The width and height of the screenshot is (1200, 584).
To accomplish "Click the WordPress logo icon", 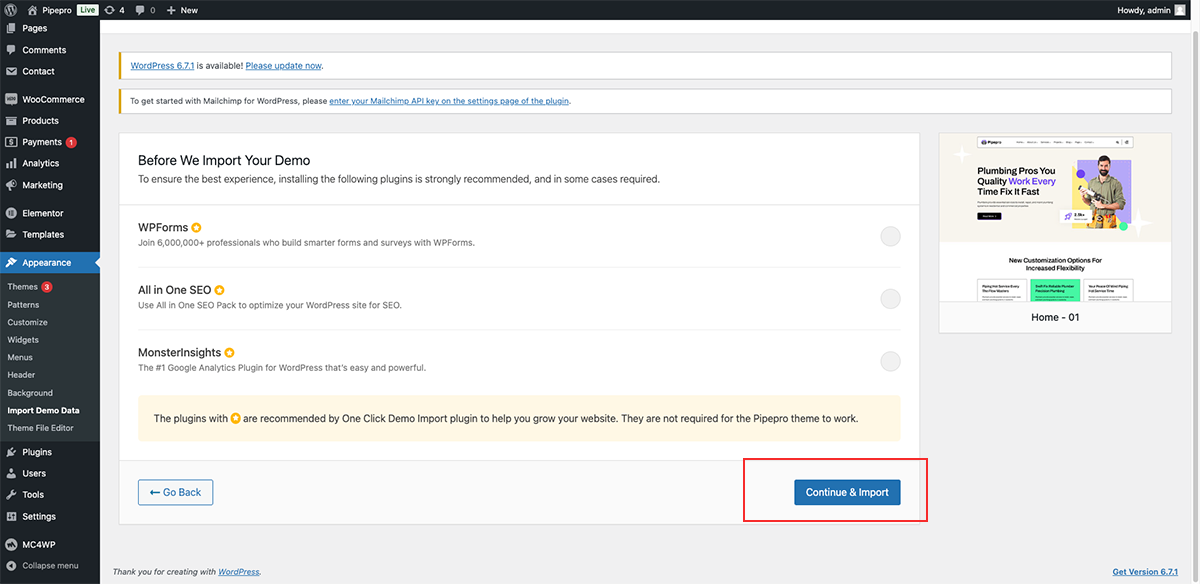I will 11,10.
